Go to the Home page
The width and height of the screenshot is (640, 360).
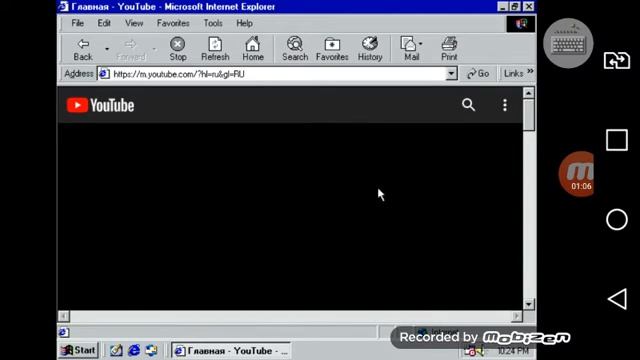click(x=253, y=49)
